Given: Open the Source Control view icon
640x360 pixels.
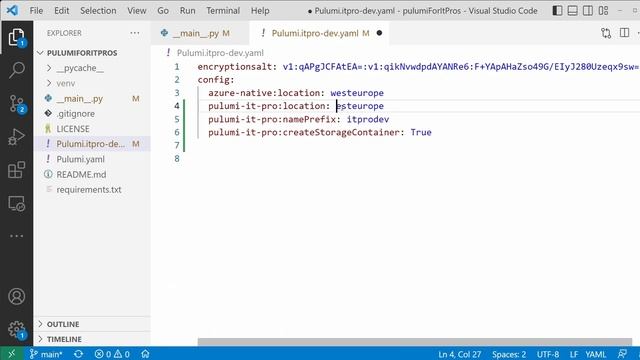Looking at the screenshot, I should pos(16,104).
